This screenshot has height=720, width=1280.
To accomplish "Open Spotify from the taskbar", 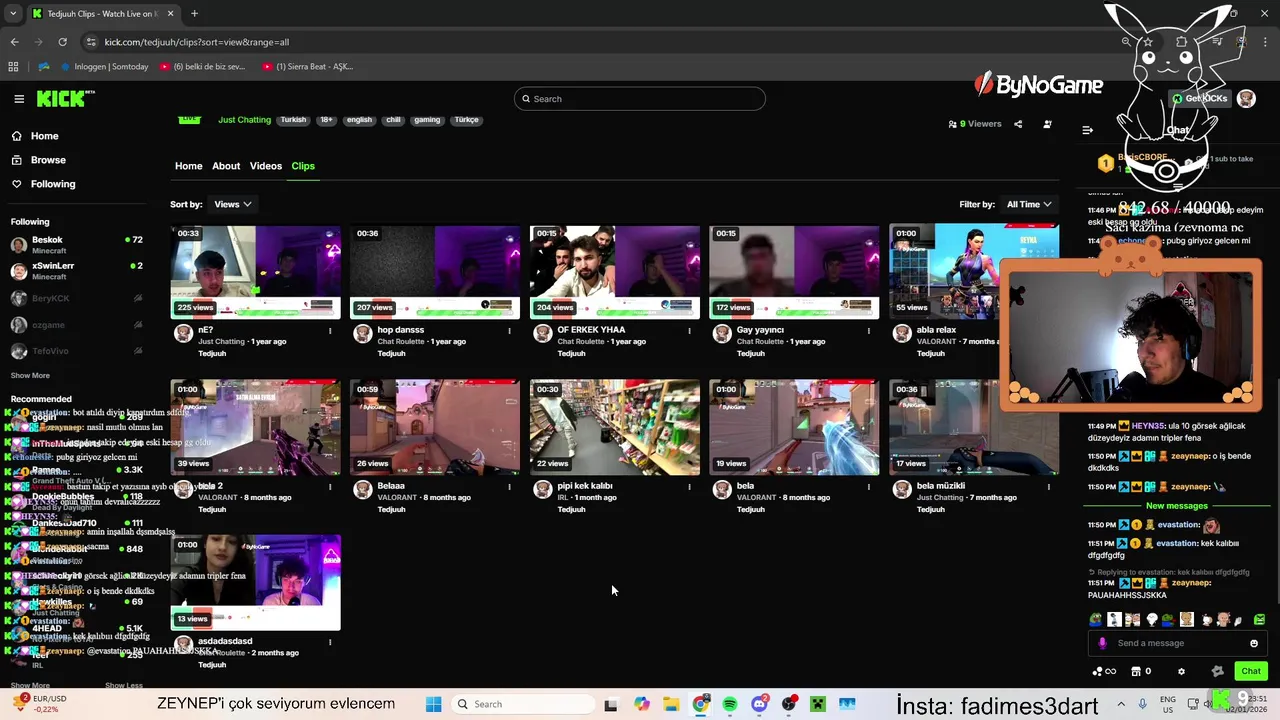I will 730,704.
